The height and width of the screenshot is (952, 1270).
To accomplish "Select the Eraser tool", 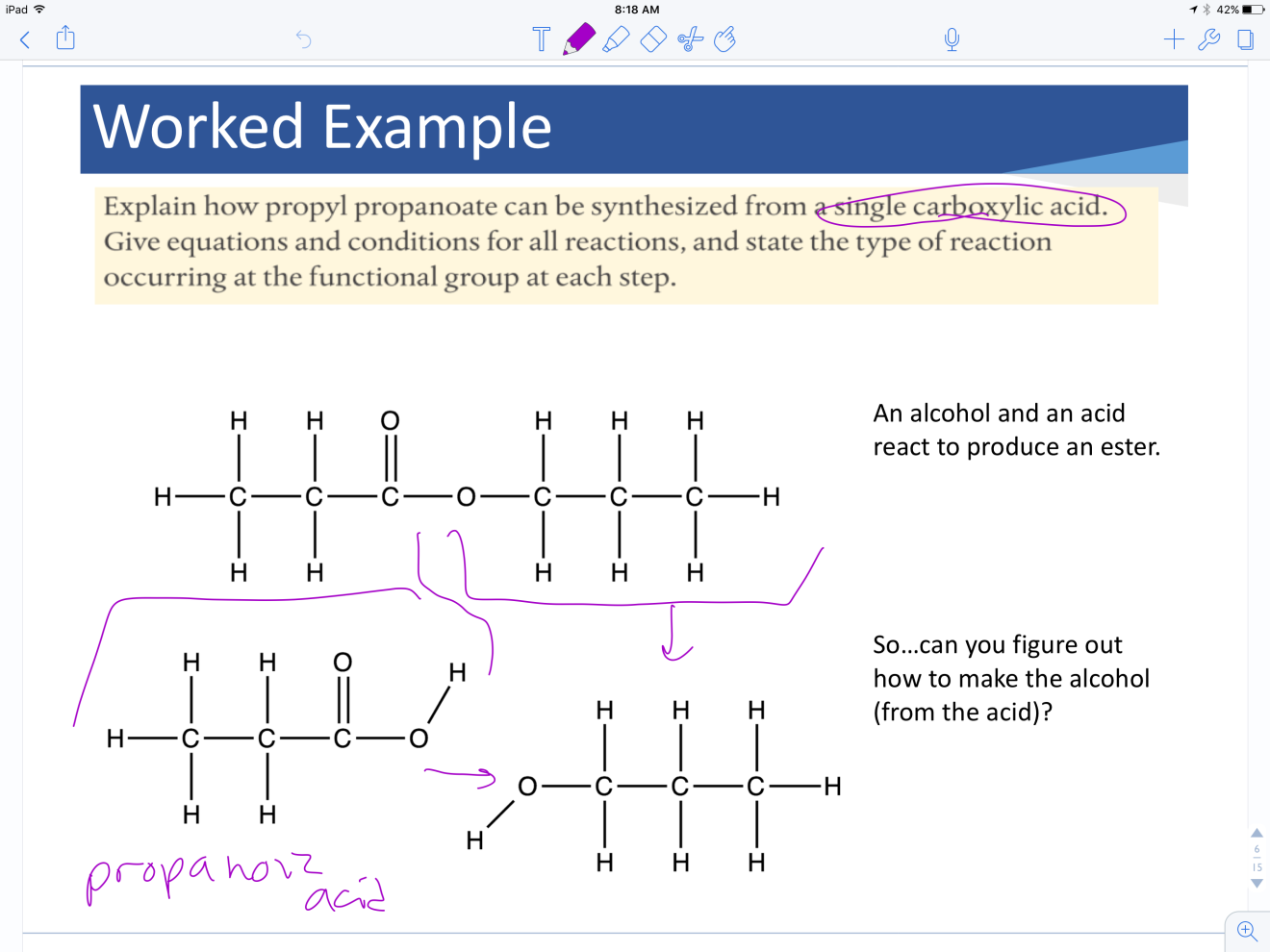I will tap(652, 39).
